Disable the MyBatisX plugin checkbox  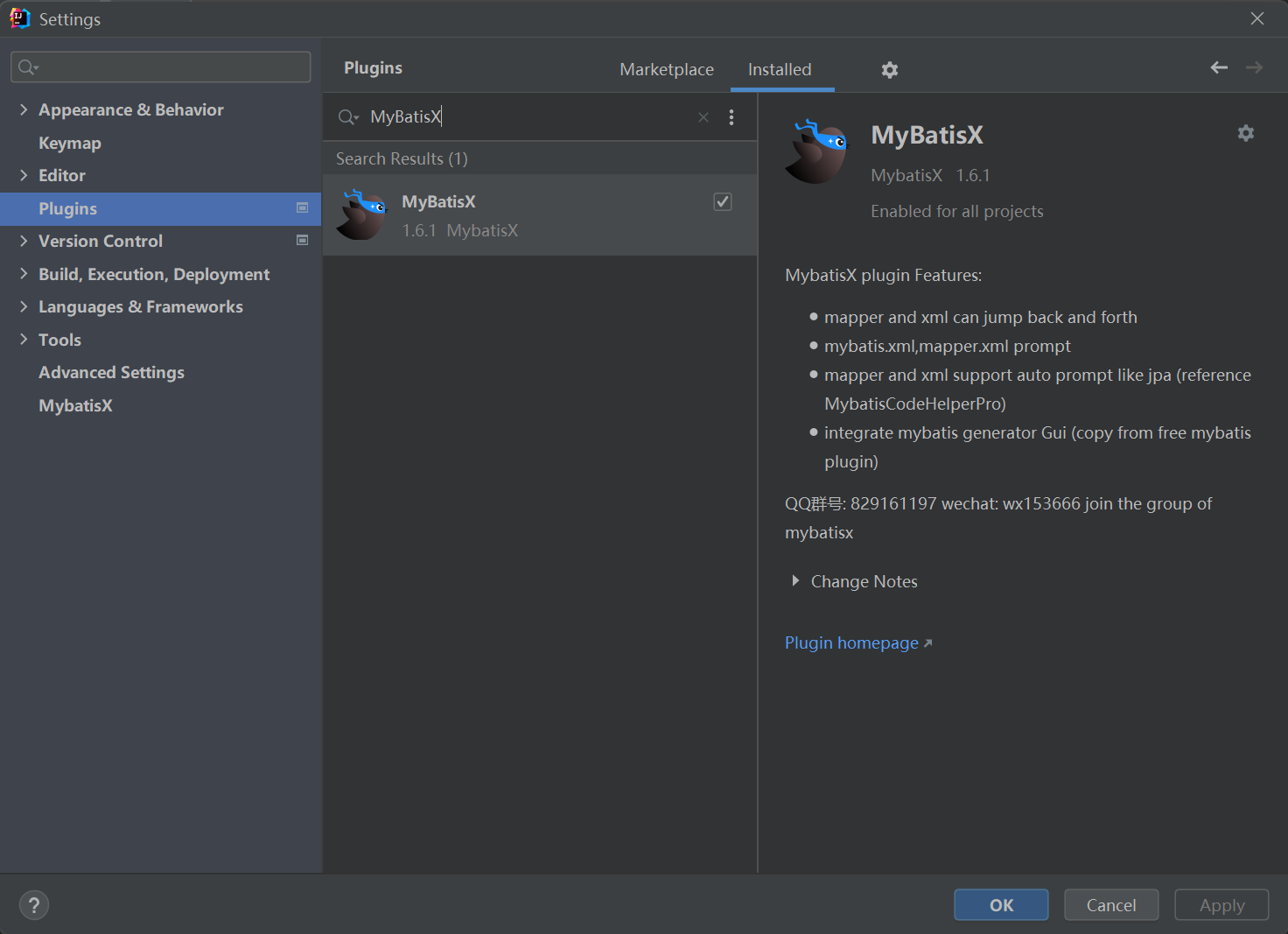(x=723, y=202)
